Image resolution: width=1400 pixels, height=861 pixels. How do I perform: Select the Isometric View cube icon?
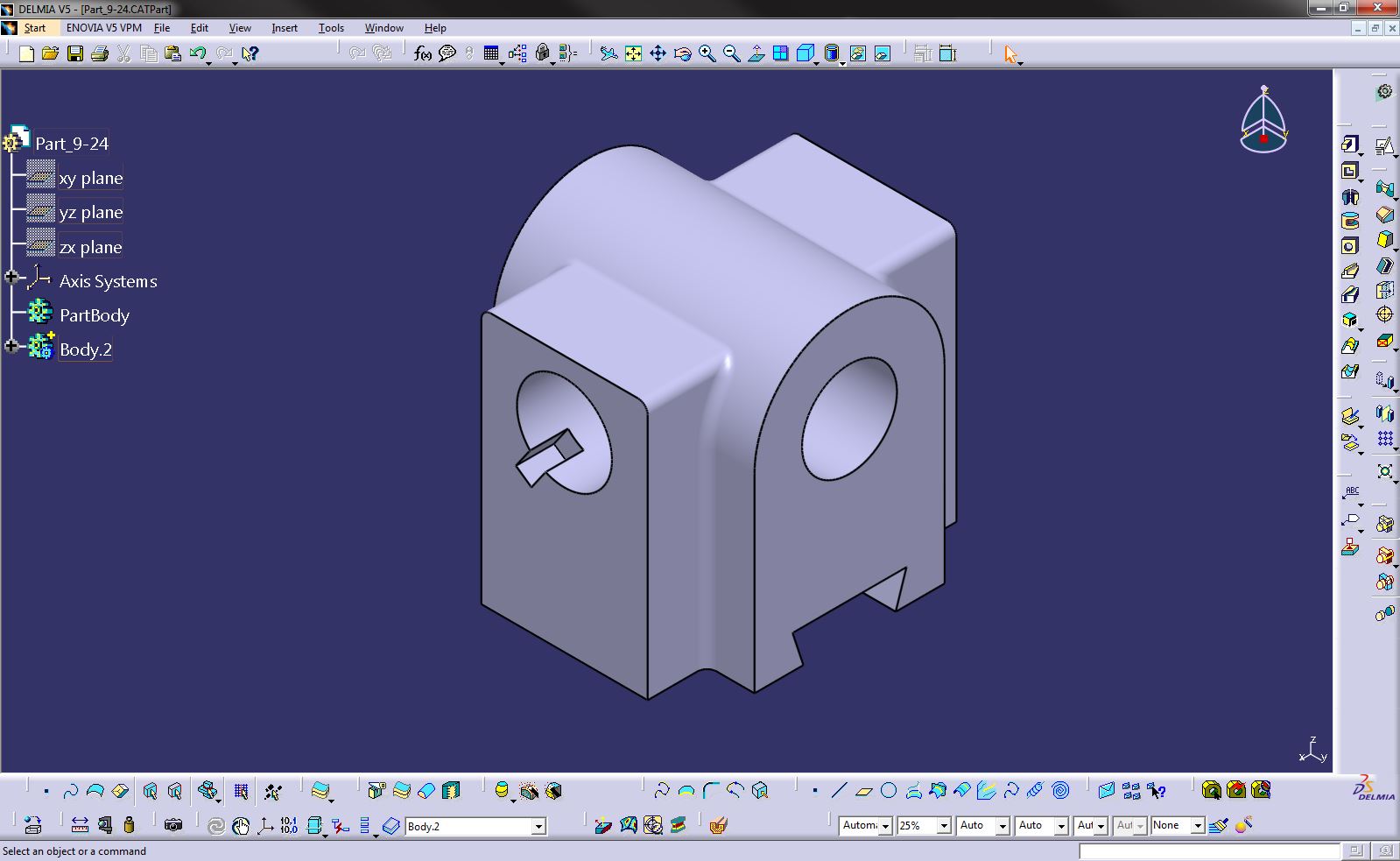[805, 54]
